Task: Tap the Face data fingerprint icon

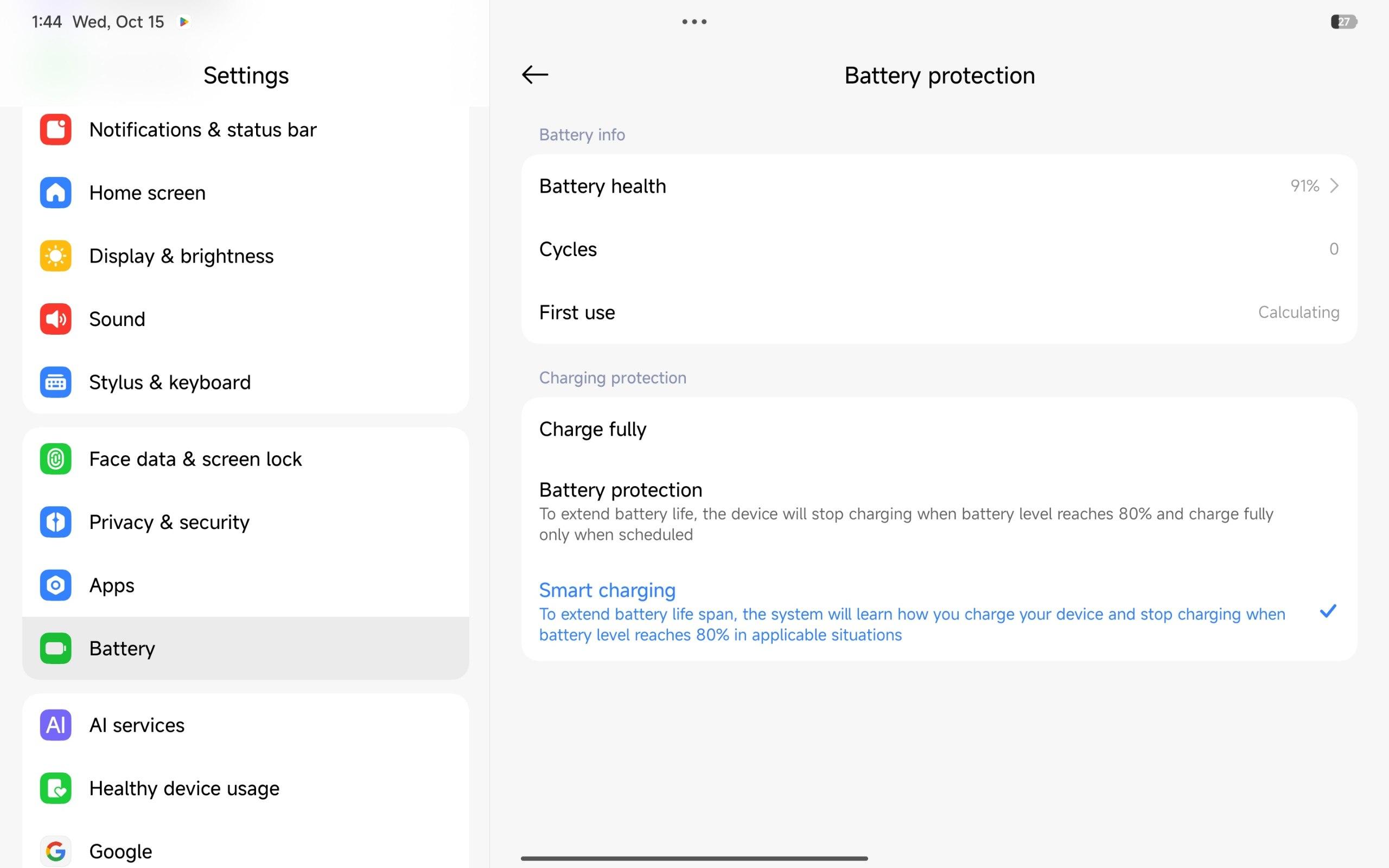Action: point(56,459)
